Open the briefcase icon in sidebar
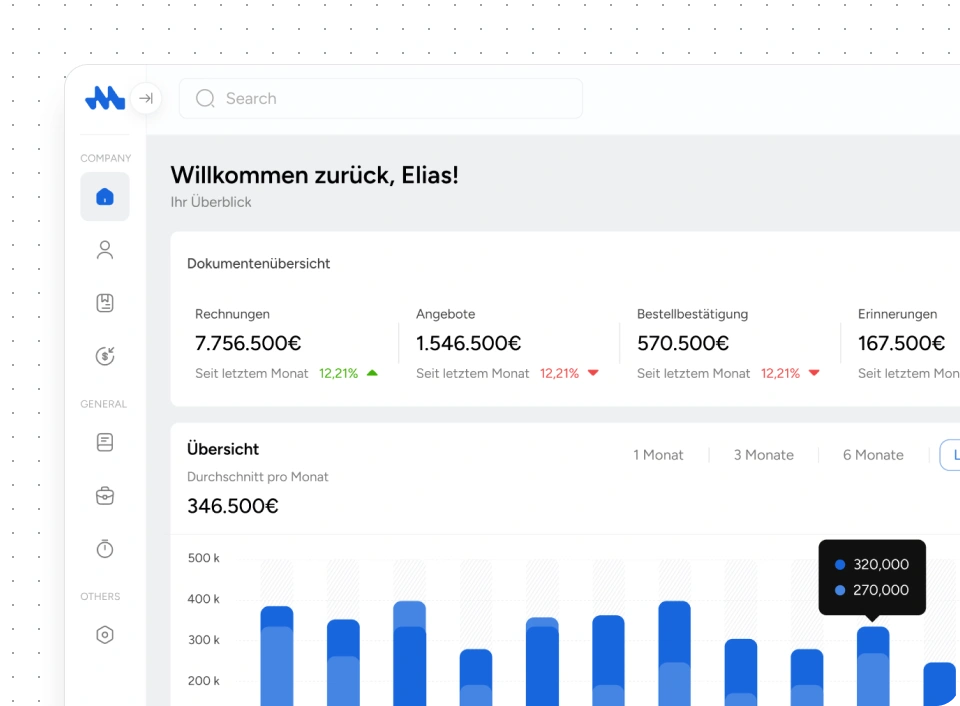 pyautogui.click(x=105, y=496)
